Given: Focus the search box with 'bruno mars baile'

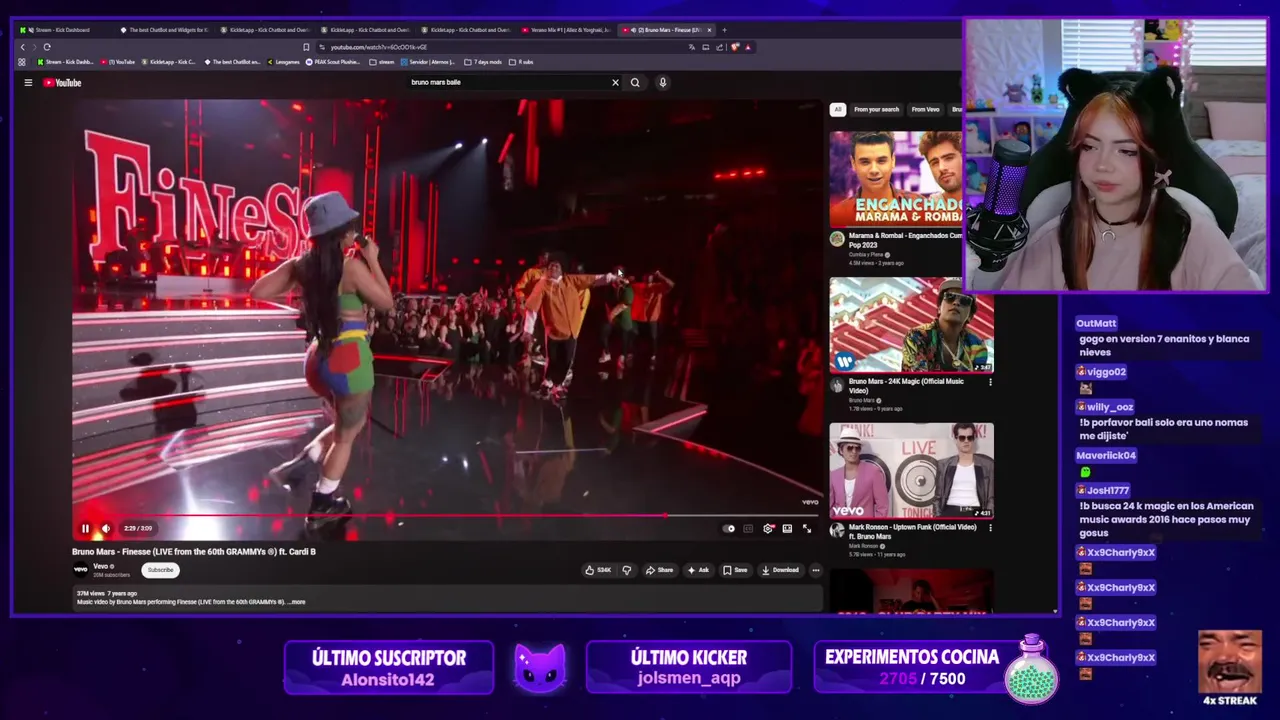Looking at the screenshot, I should pos(510,82).
